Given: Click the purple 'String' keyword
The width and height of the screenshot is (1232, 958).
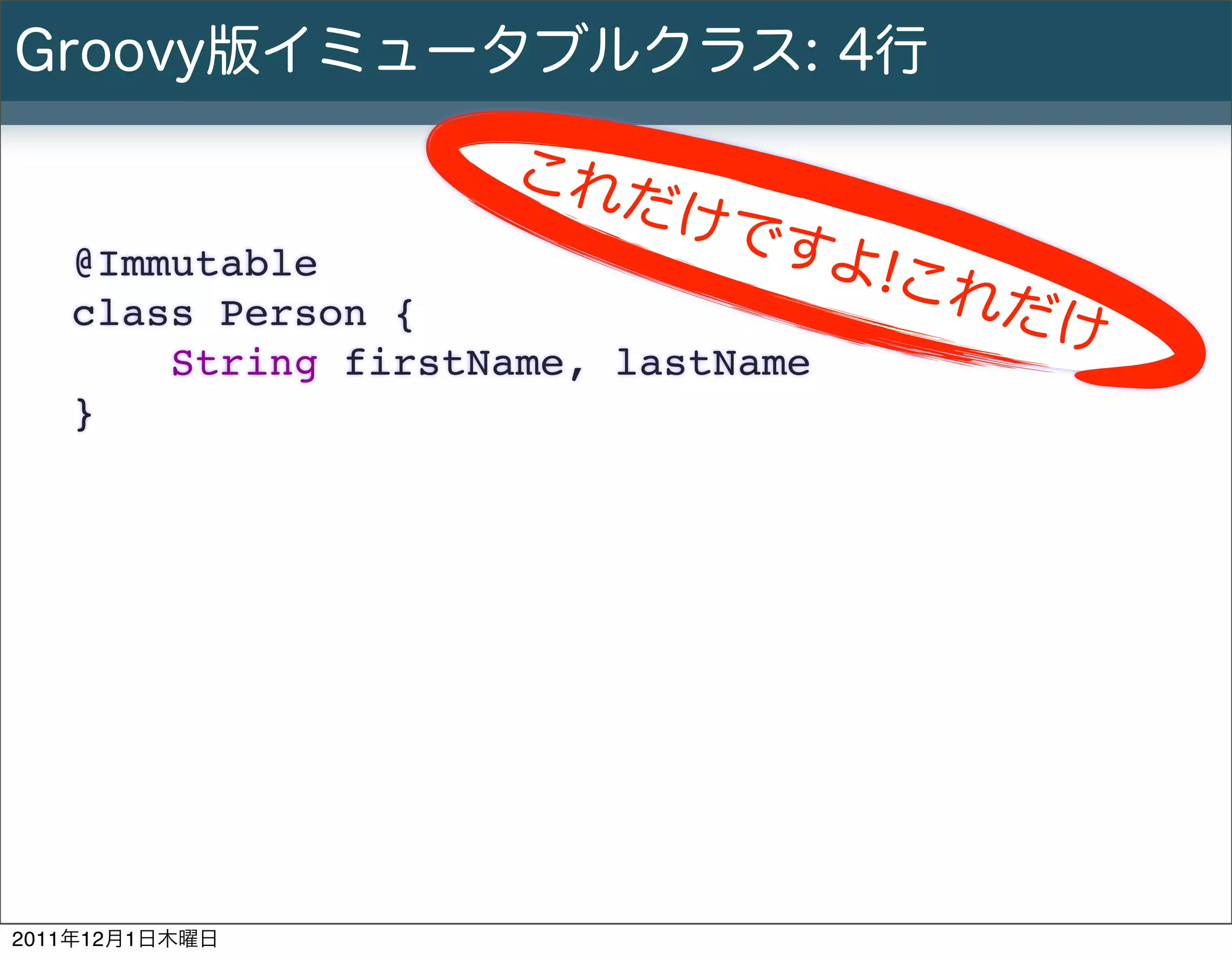Looking at the screenshot, I should 244,364.
